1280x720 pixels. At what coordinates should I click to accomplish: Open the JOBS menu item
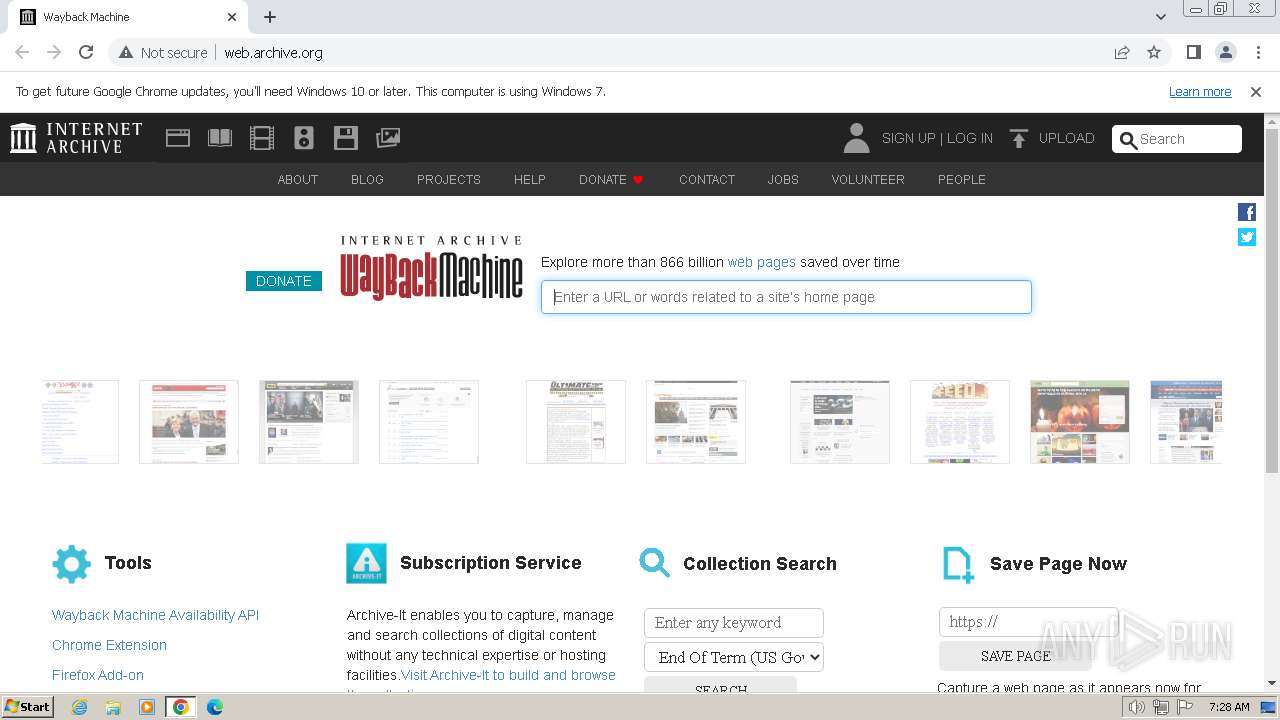(x=783, y=179)
